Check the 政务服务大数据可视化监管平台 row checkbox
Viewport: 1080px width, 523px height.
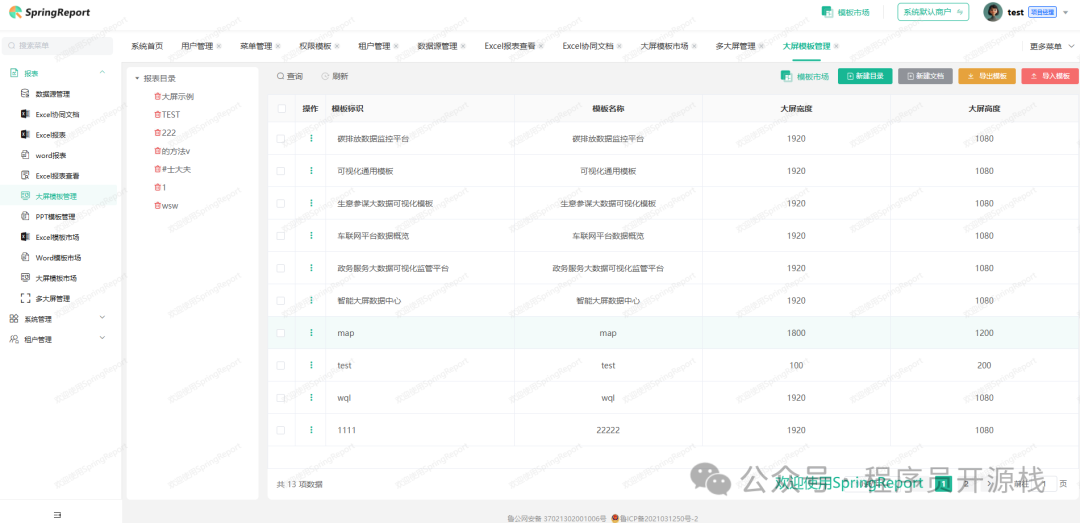[281, 268]
